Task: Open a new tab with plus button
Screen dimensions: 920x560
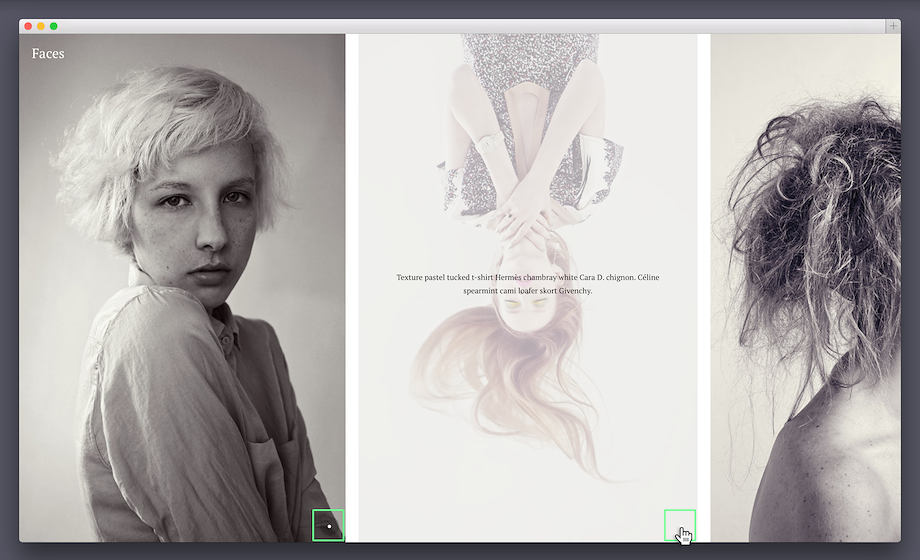Action: 892,26
